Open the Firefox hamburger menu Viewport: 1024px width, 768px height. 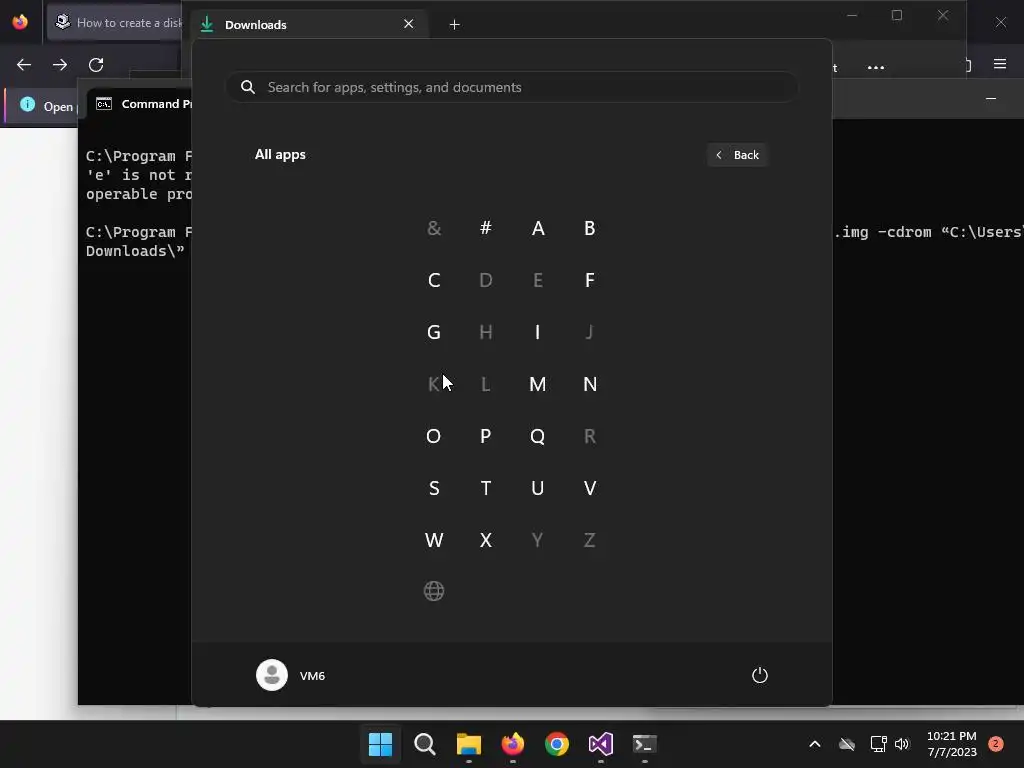(1000, 64)
